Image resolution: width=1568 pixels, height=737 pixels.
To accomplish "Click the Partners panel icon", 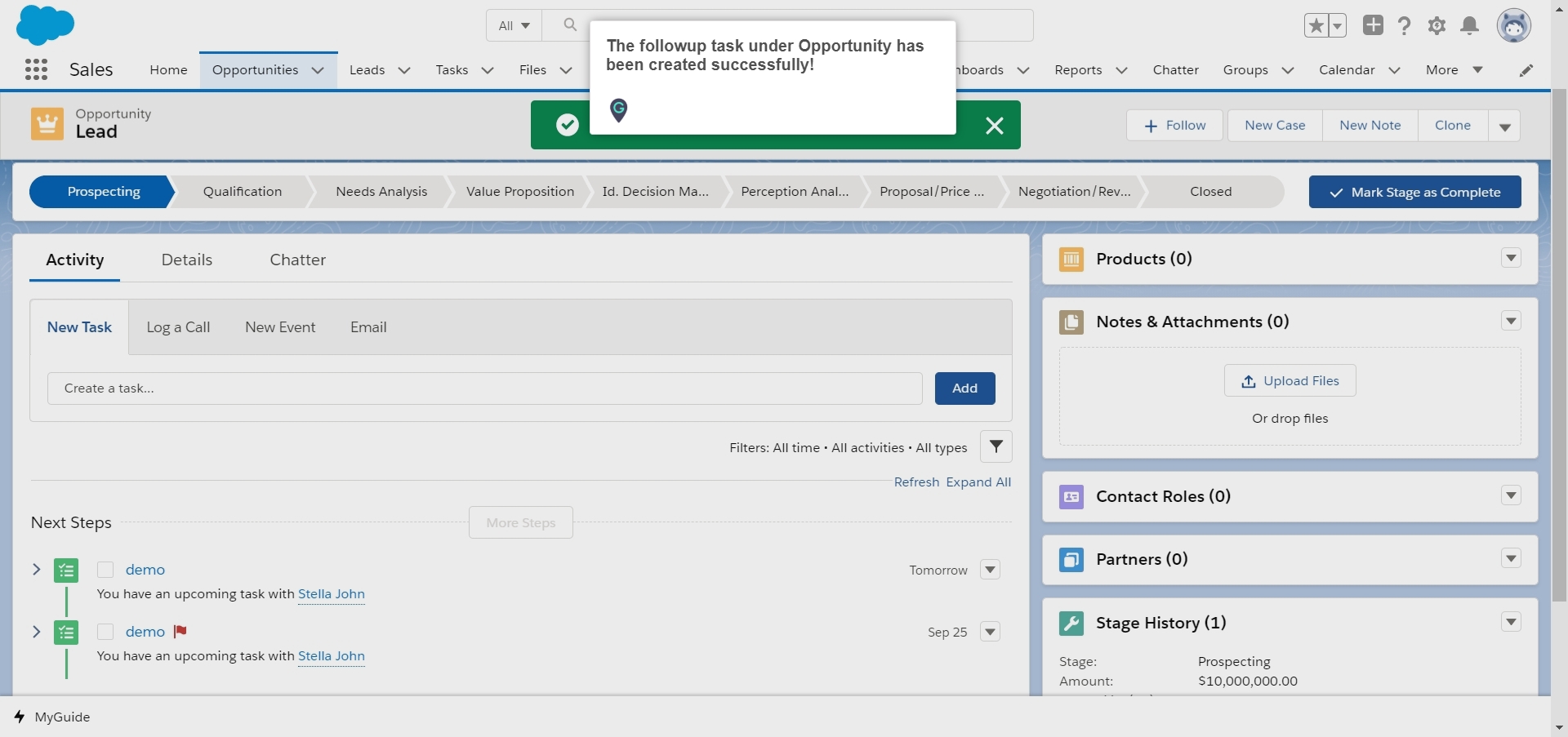I will tap(1071, 559).
